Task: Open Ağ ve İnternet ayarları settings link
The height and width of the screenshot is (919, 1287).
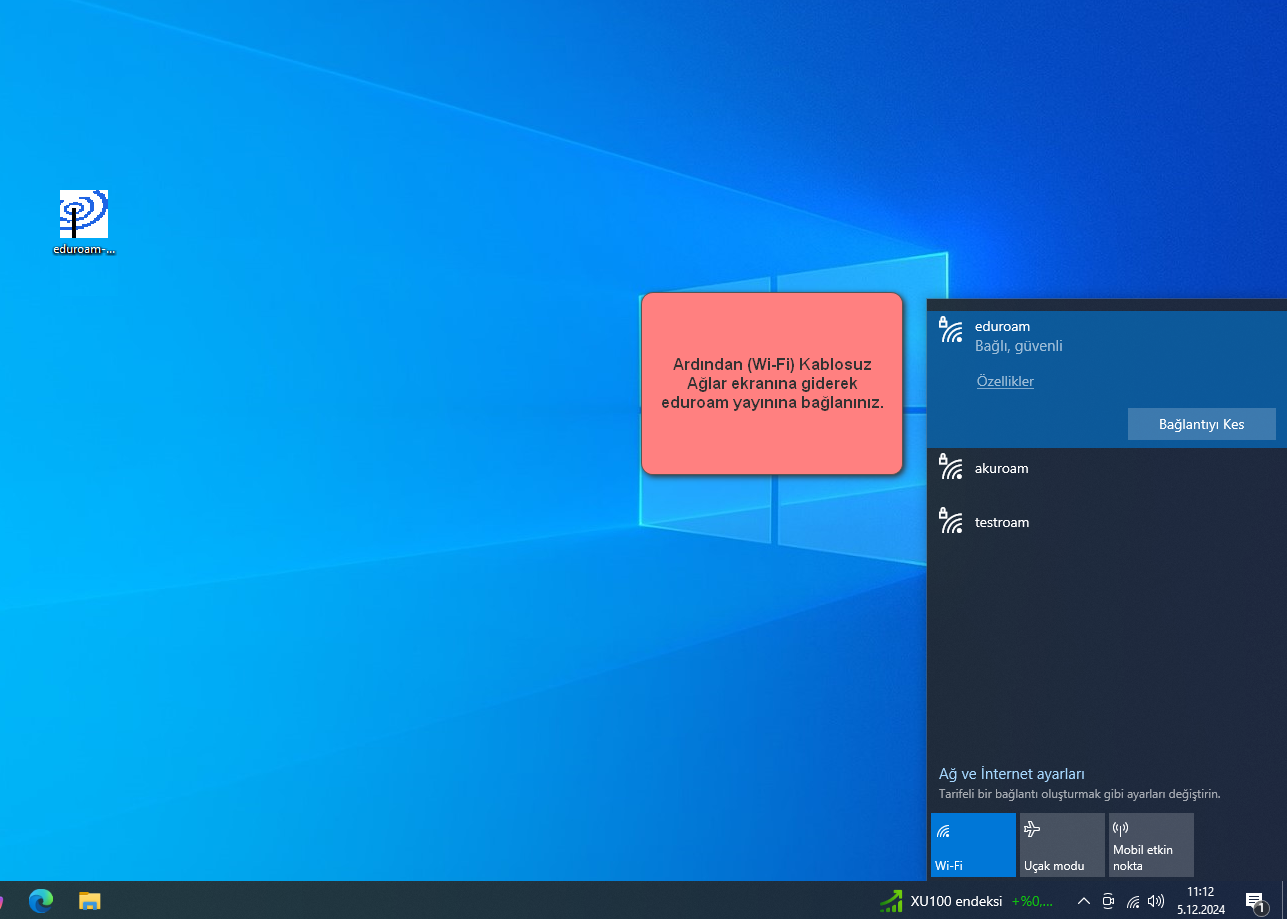Action: tap(1011, 774)
